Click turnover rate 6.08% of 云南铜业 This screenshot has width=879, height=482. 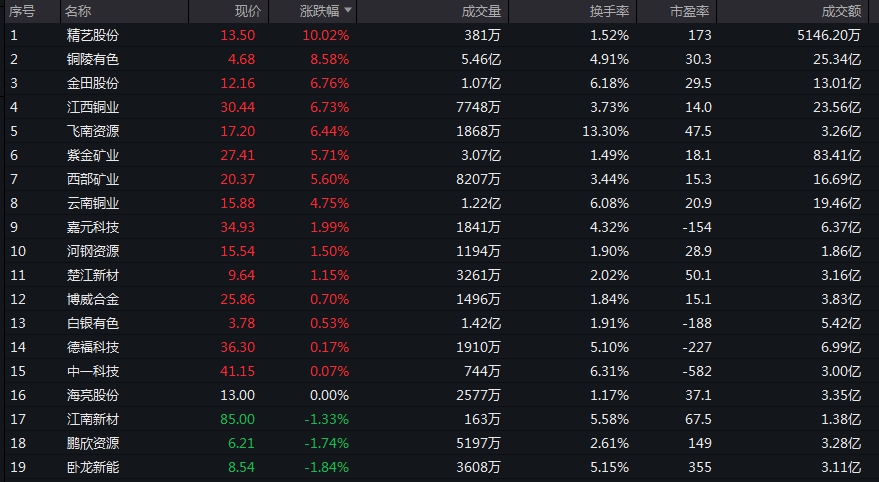[x=609, y=203]
